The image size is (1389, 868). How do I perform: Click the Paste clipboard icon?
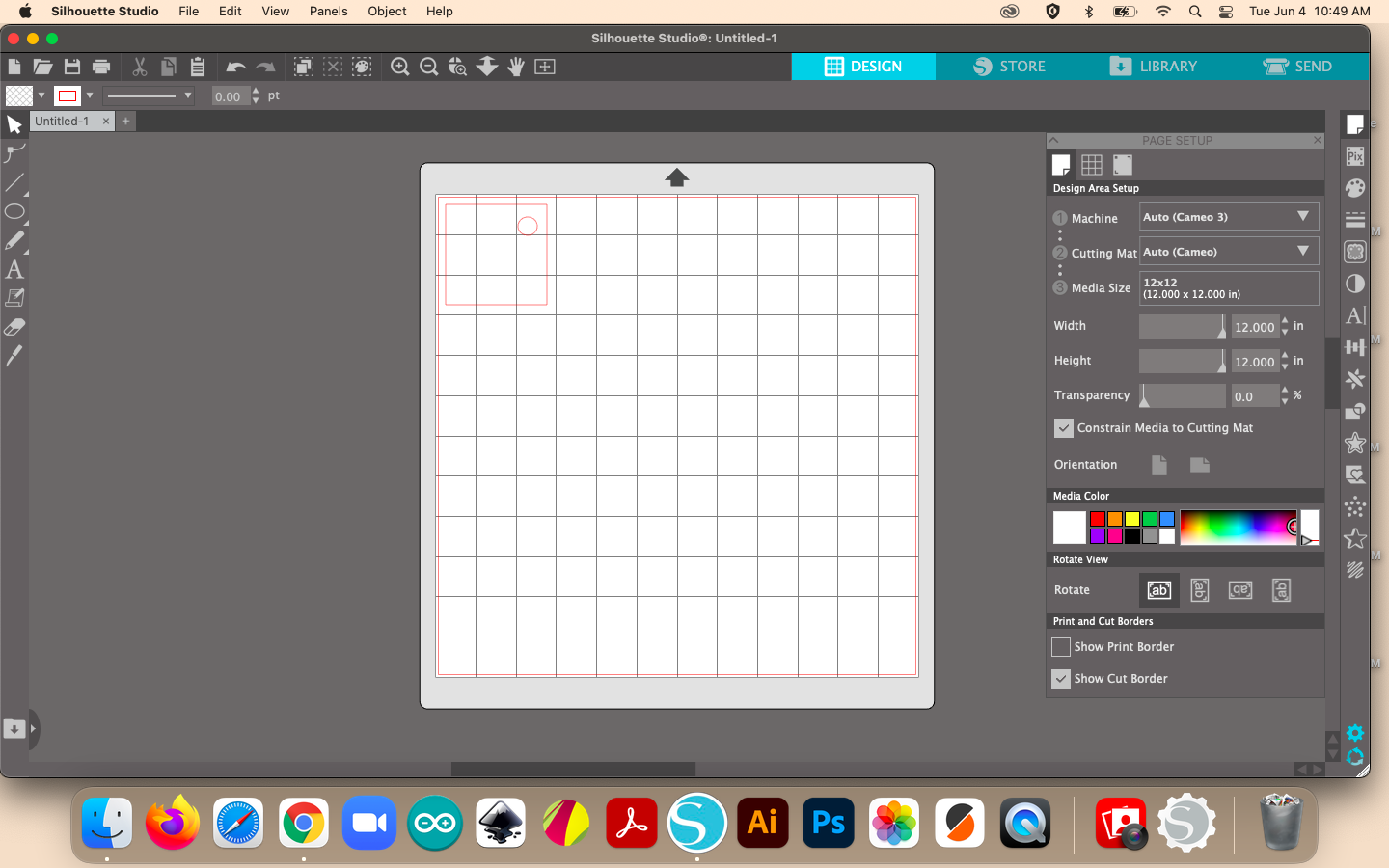[197, 67]
